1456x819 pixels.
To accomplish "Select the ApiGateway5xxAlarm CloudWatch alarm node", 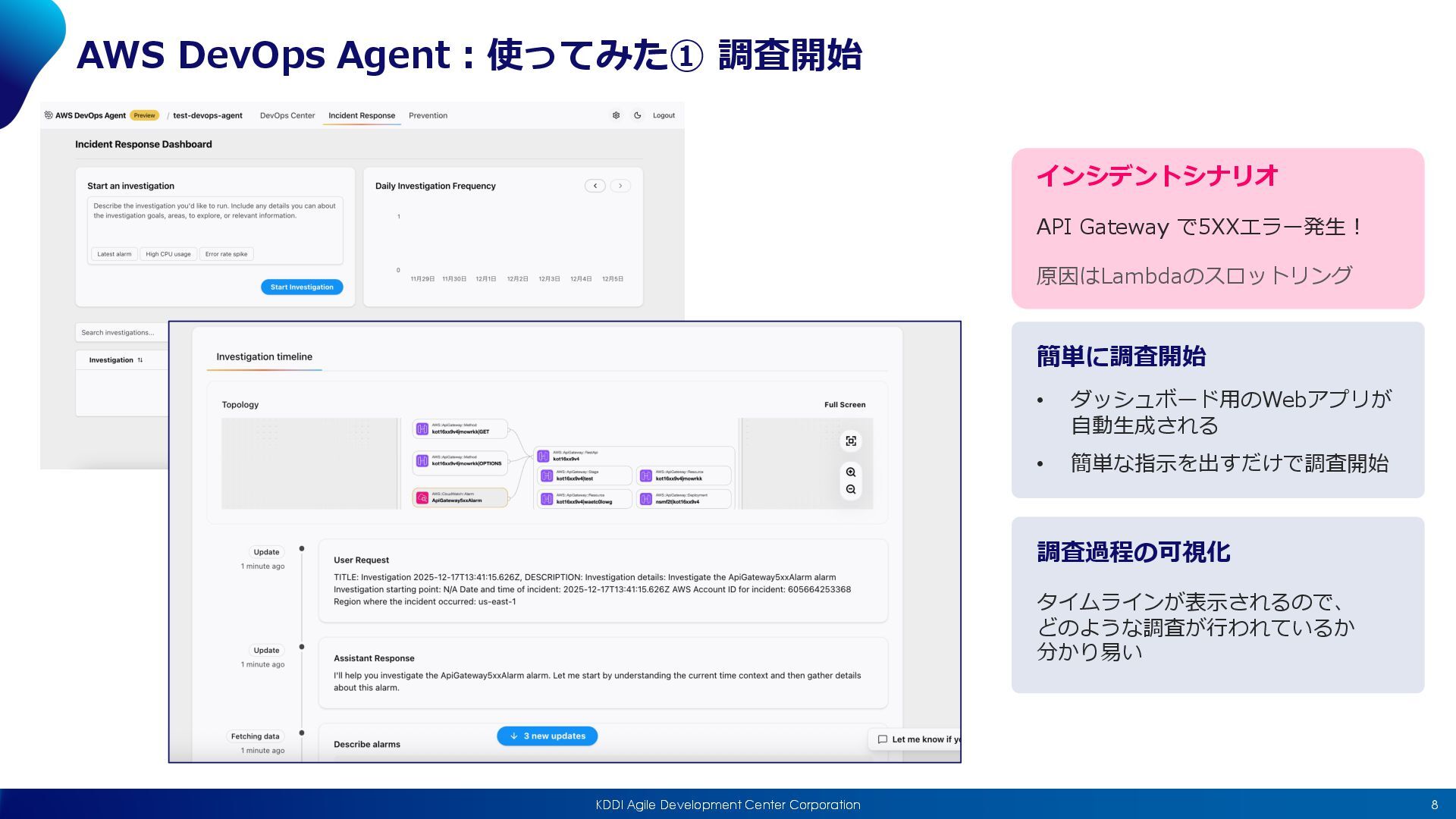I will pos(460,498).
